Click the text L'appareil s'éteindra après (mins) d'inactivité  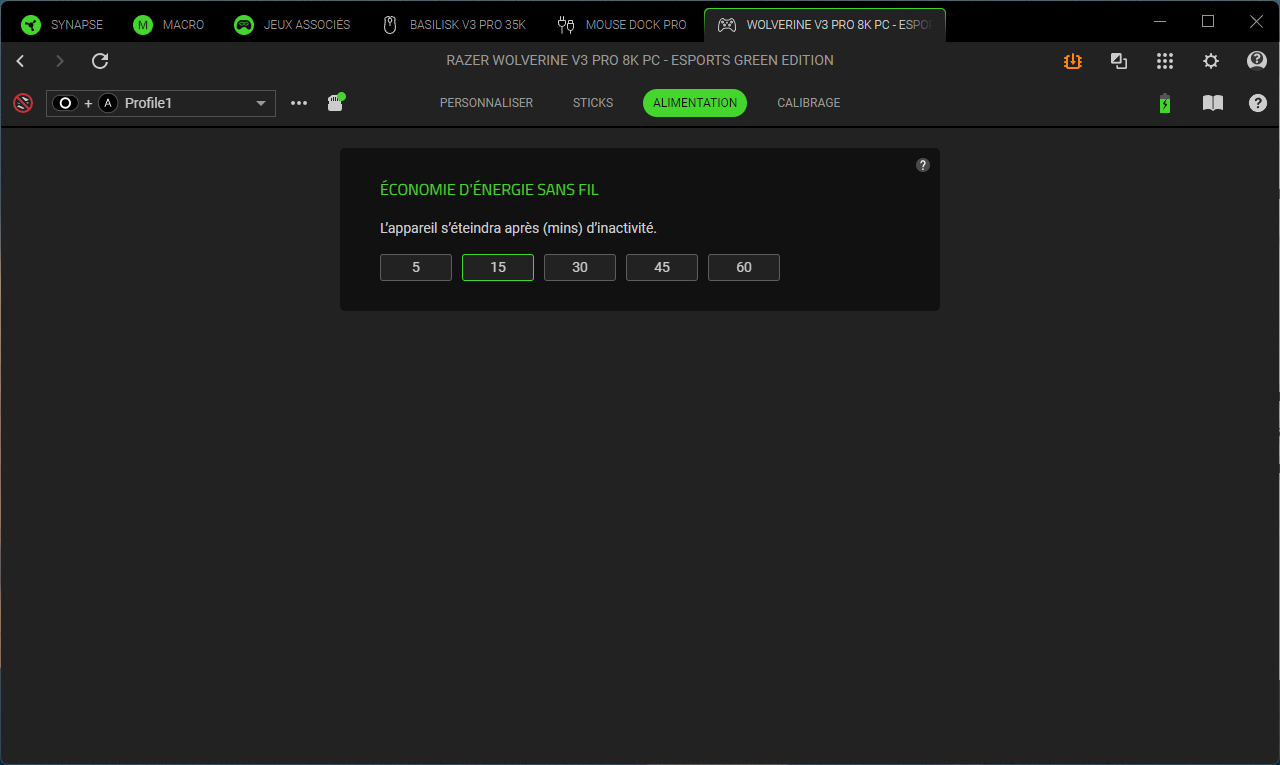(x=518, y=228)
